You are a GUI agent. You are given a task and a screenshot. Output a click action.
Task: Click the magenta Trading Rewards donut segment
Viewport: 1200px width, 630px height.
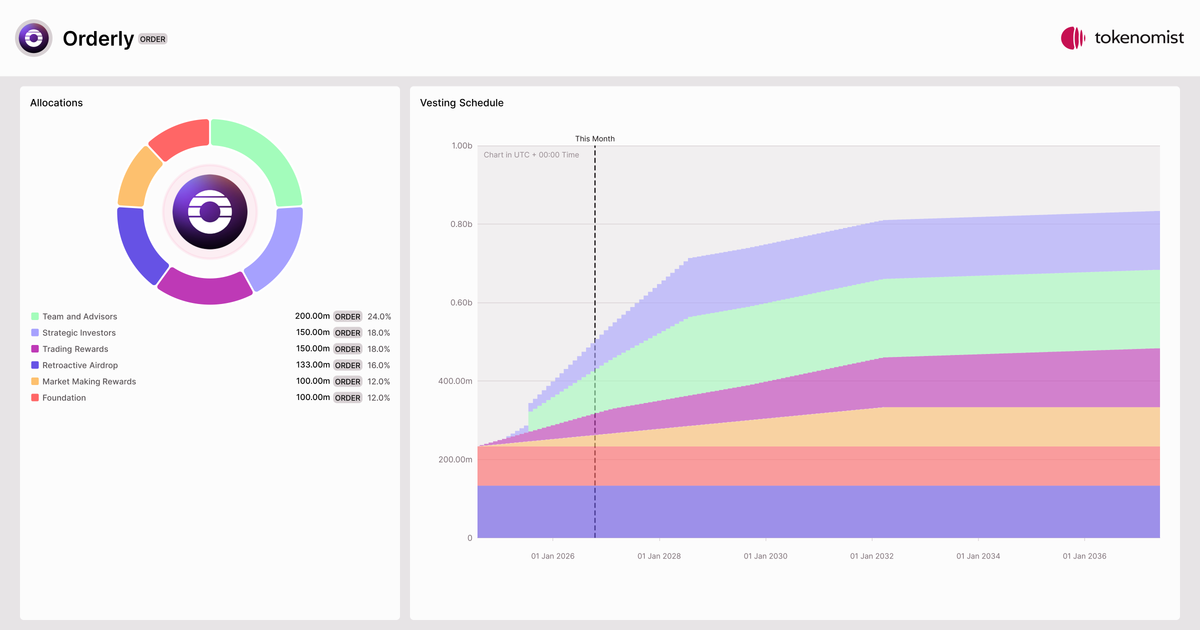pyautogui.click(x=207, y=290)
